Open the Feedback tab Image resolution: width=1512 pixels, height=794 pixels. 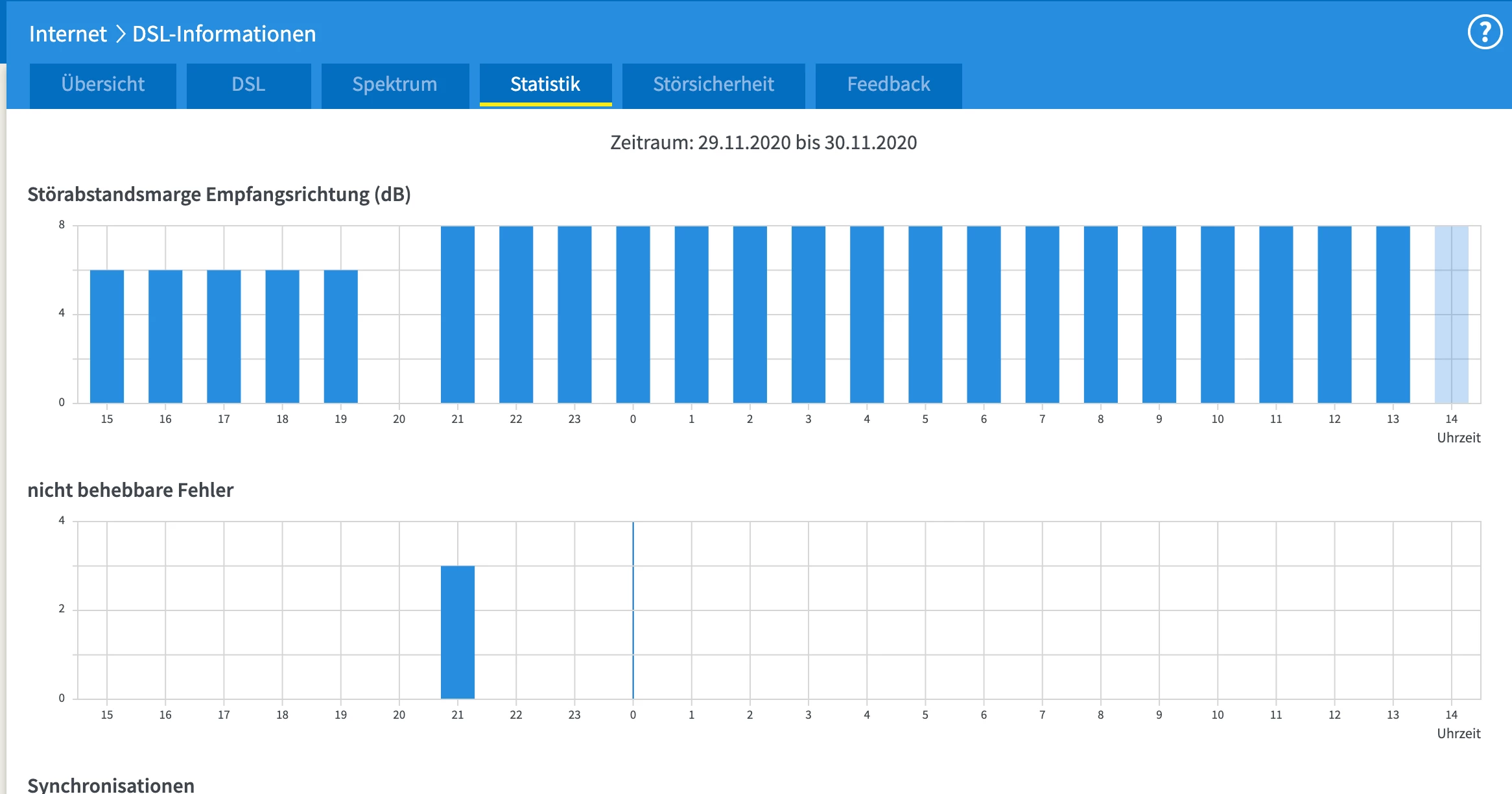coord(888,84)
